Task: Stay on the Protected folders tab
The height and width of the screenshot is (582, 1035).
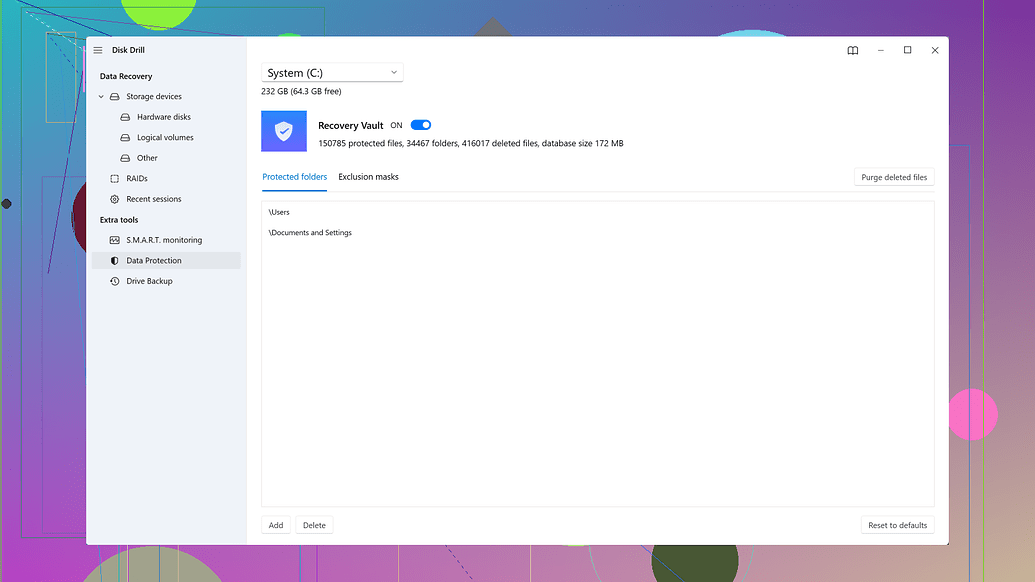Action: pos(294,176)
